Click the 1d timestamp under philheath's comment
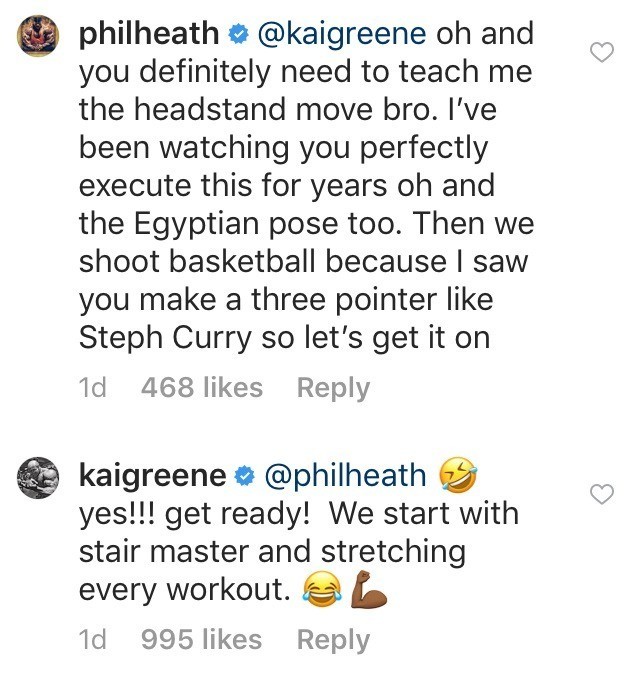Viewport: 636px width, 677px height. [x=92, y=388]
